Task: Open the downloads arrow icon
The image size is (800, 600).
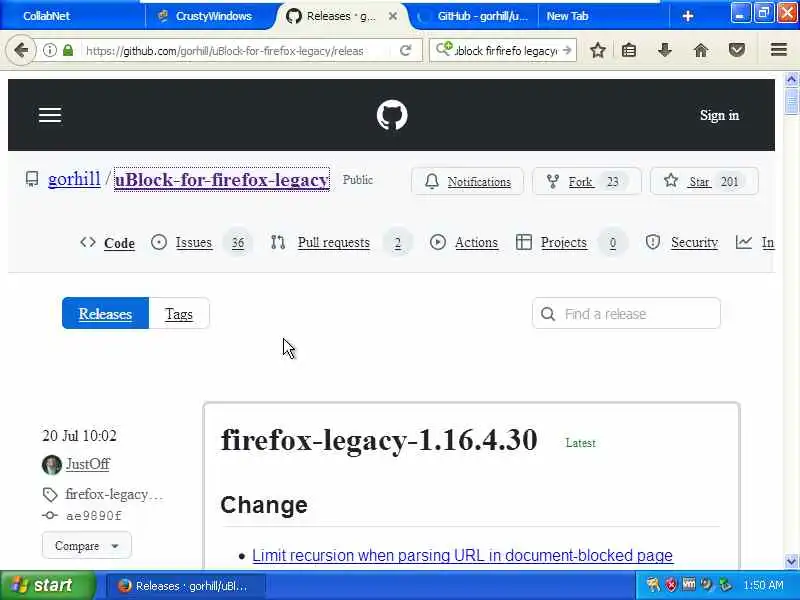Action: point(664,50)
